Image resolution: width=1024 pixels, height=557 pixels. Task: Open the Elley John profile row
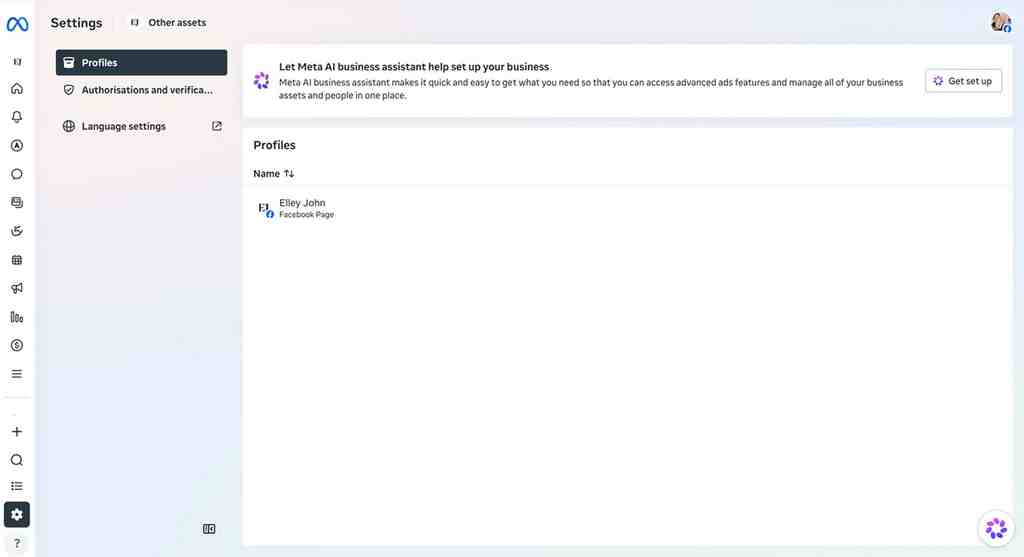click(x=627, y=208)
